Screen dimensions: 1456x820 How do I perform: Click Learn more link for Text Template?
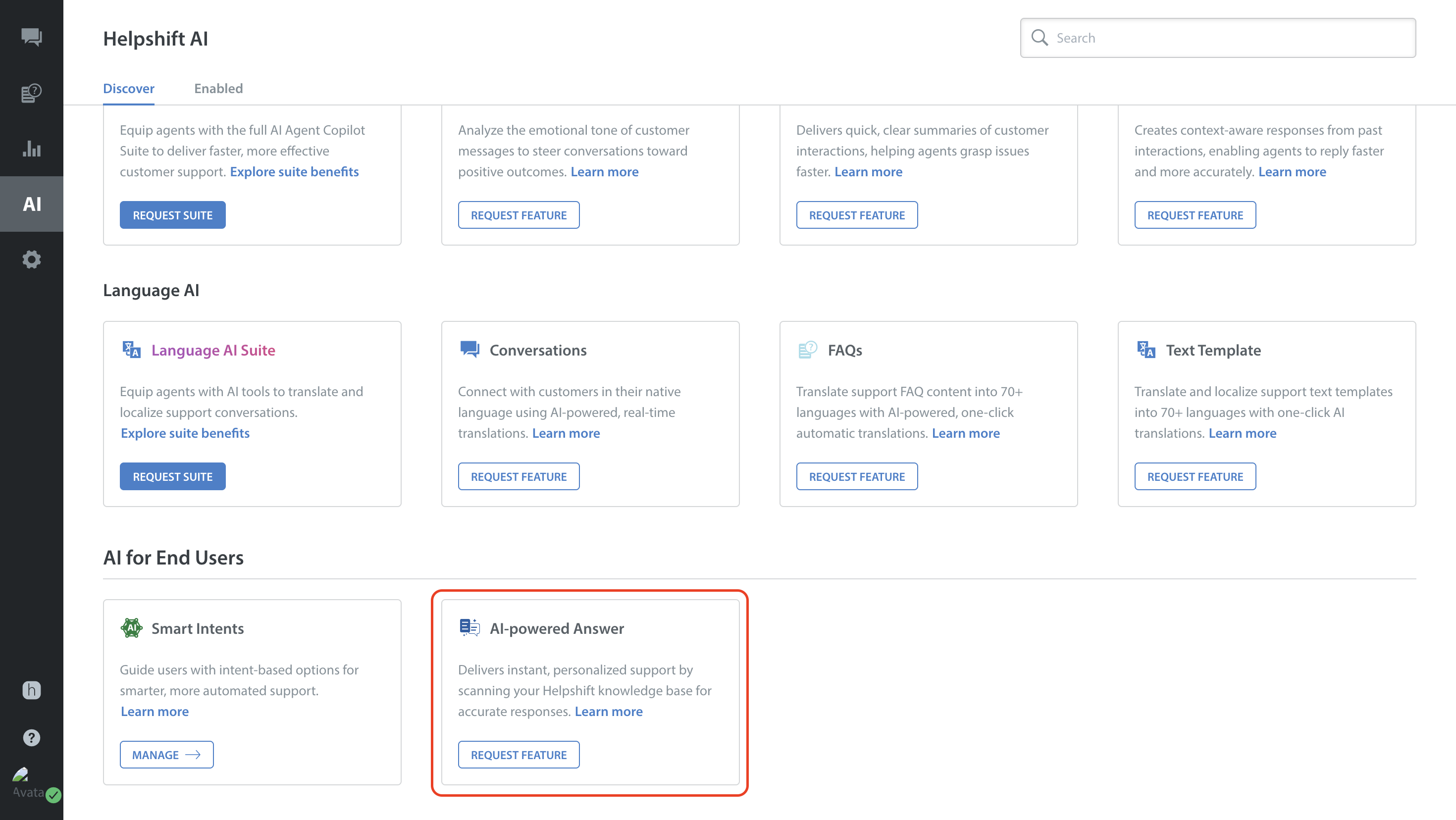pyautogui.click(x=1242, y=433)
